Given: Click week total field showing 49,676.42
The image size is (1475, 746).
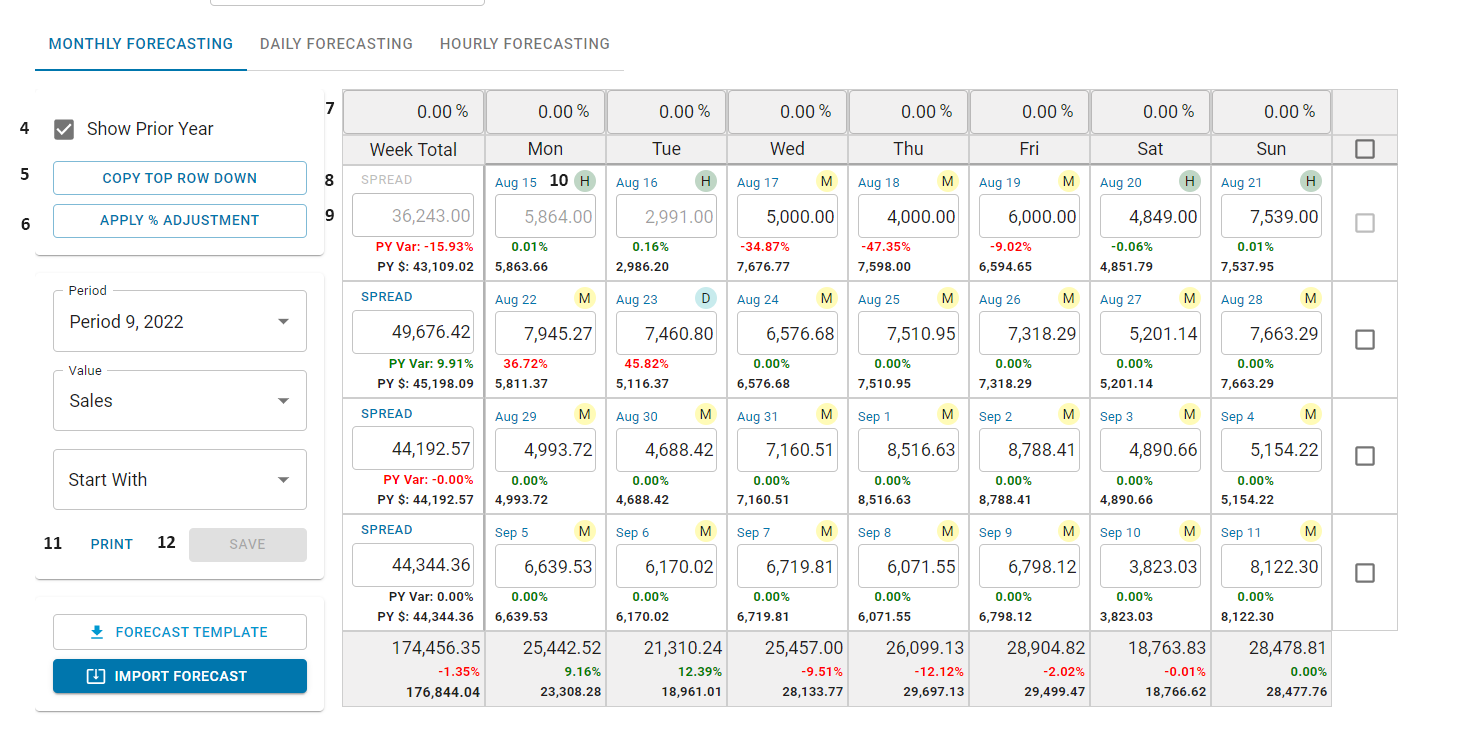Looking at the screenshot, I should (x=413, y=333).
